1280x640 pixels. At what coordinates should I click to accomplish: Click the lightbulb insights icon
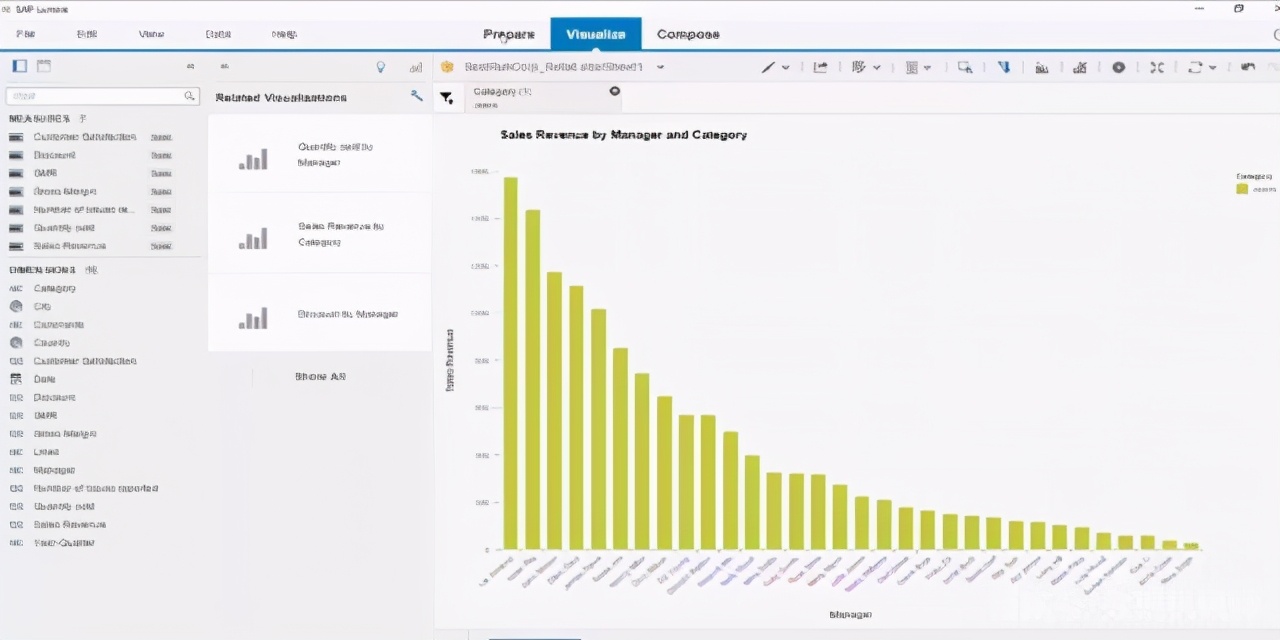click(380, 67)
